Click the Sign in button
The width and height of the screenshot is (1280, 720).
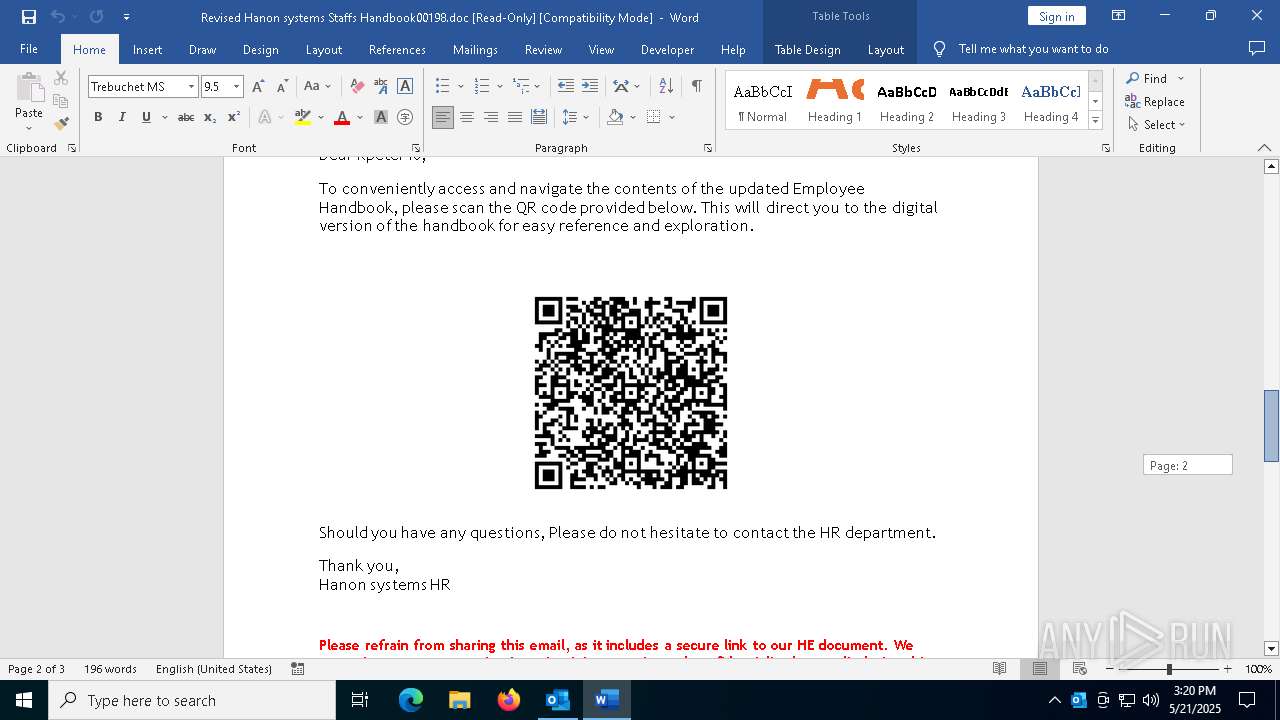[x=1056, y=16]
